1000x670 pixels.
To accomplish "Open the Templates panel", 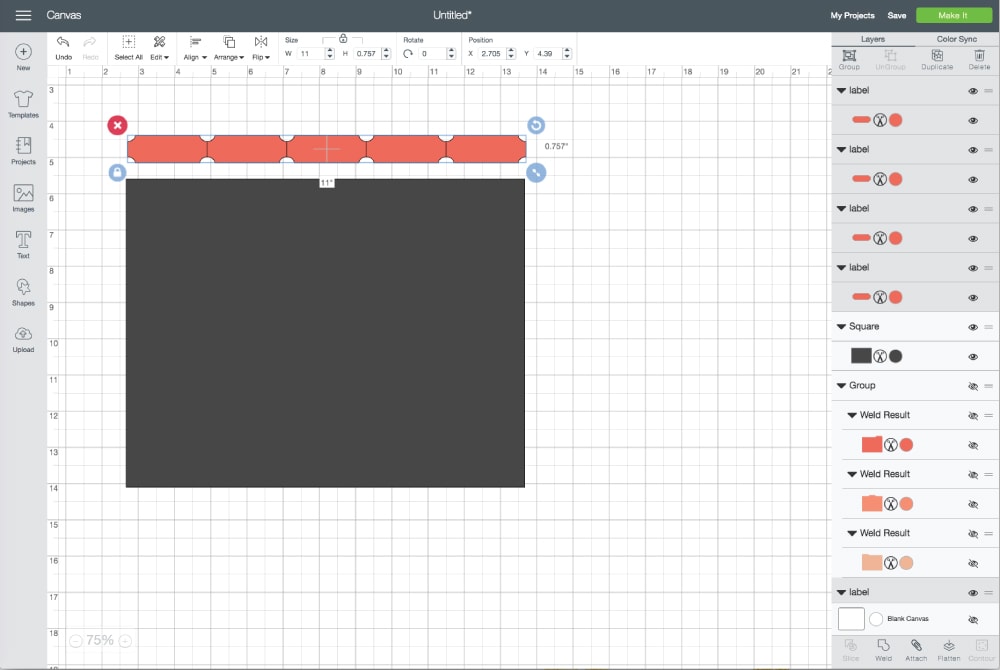I will [23, 102].
